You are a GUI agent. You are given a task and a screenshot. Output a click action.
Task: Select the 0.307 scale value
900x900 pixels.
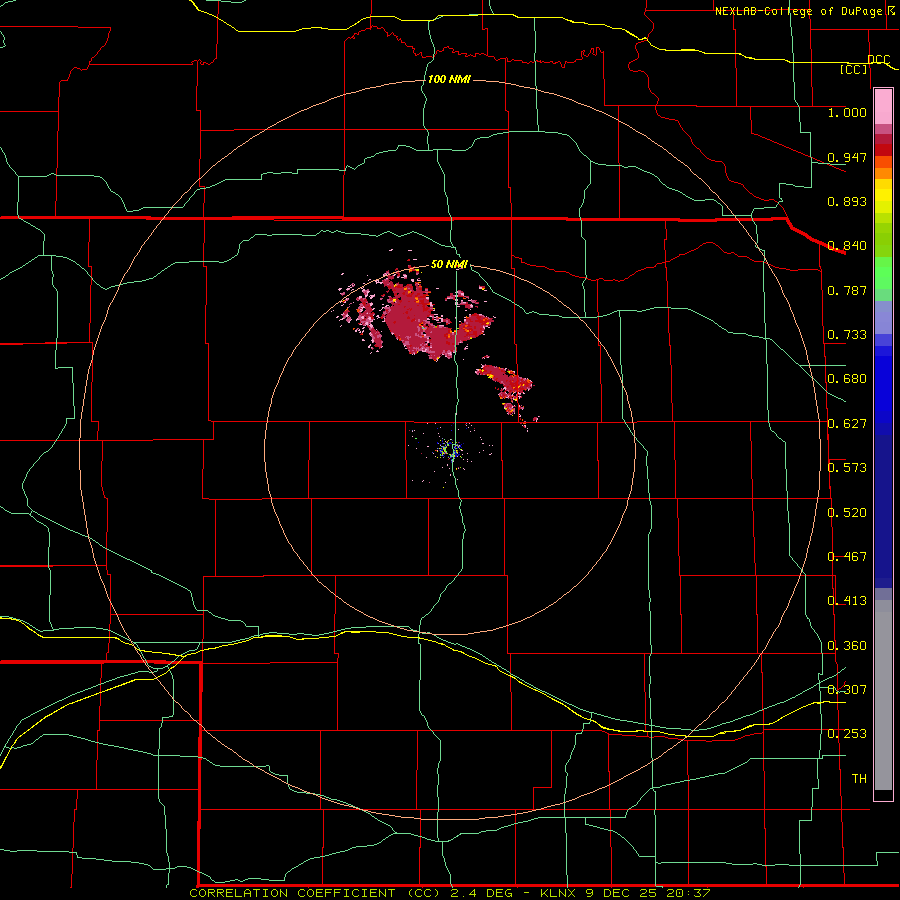847,690
